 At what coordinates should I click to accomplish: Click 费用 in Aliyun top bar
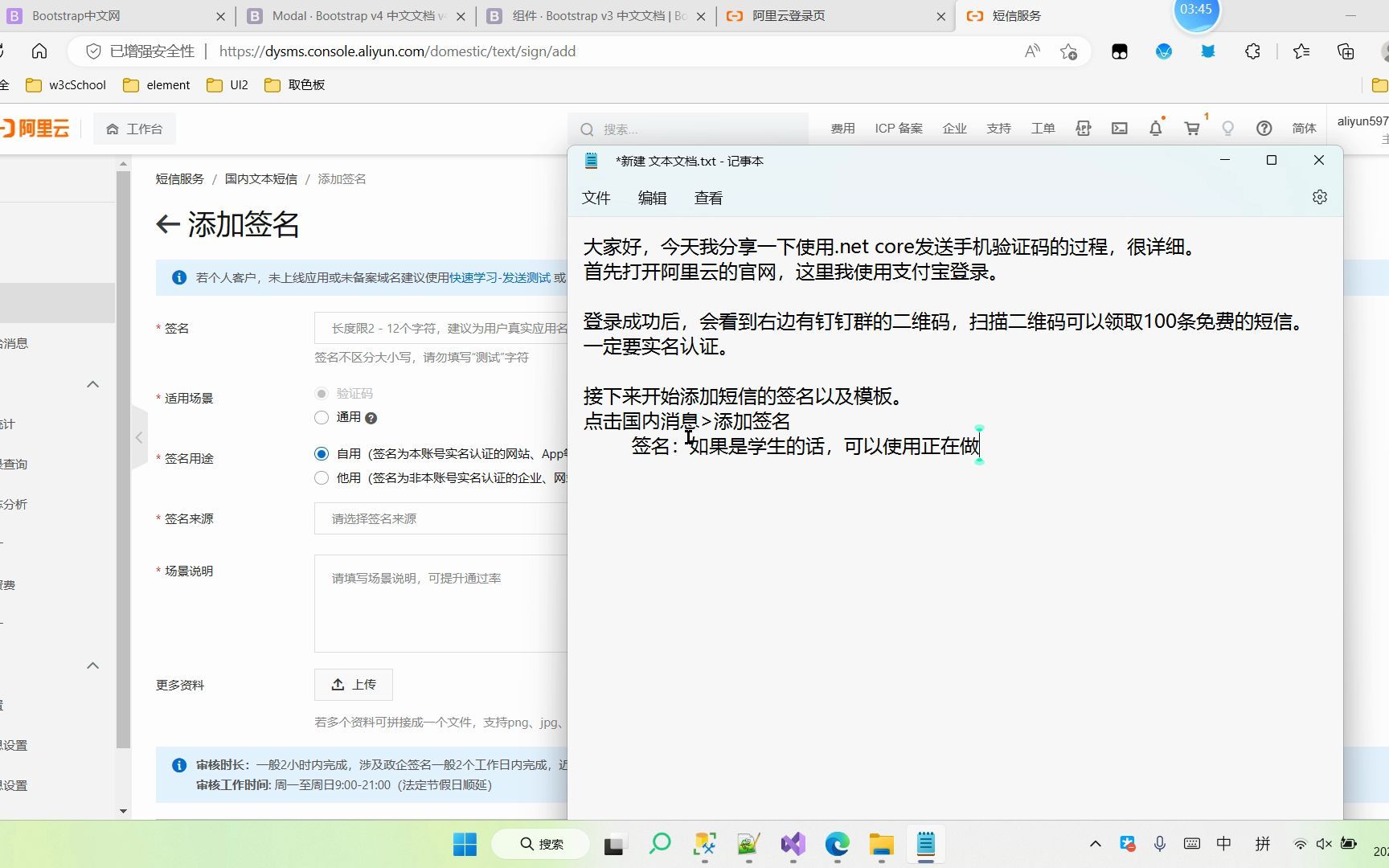pyautogui.click(x=842, y=129)
